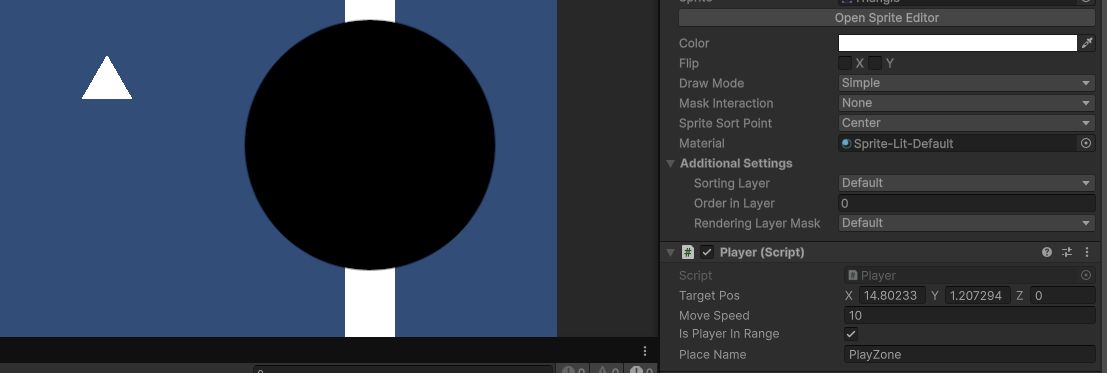This screenshot has height=373, width=1107.
Task: Click the Sprite-Lit-Default material sphere icon
Action: (846, 143)
